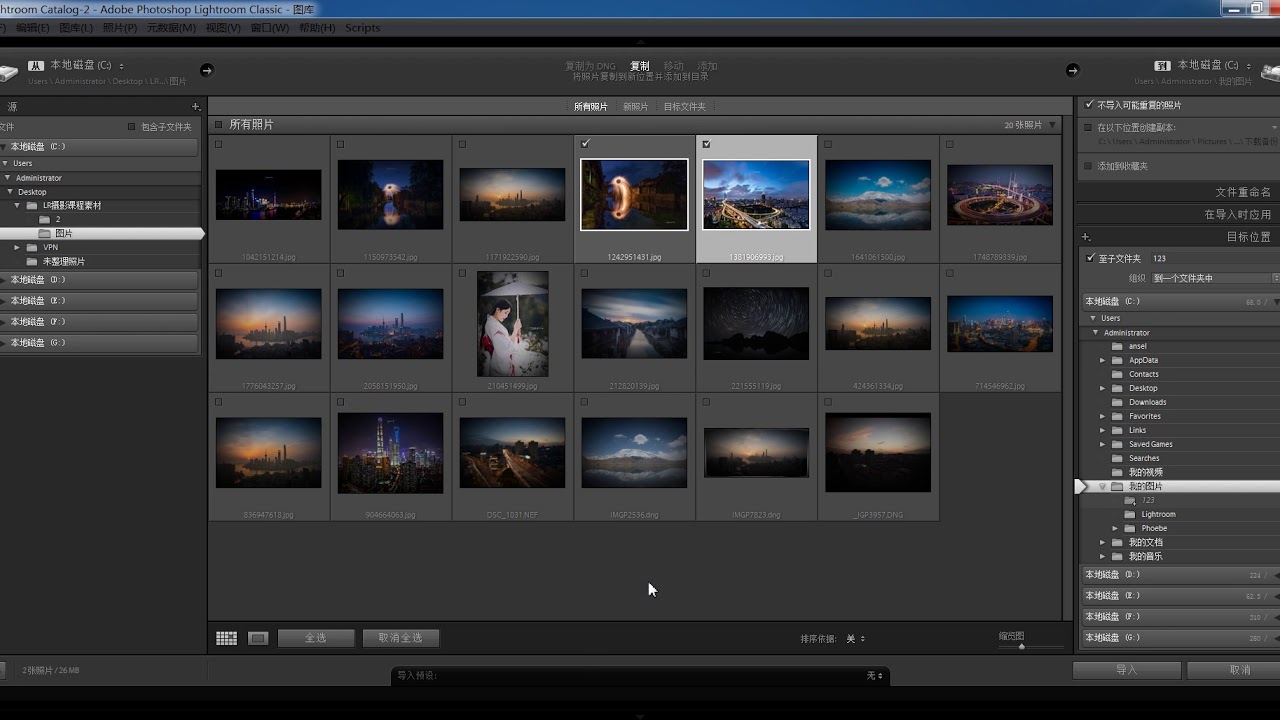Select the 221555119.jpg star trails thumbnail
Screen dimensions: 1280x720
pos(756,324)
